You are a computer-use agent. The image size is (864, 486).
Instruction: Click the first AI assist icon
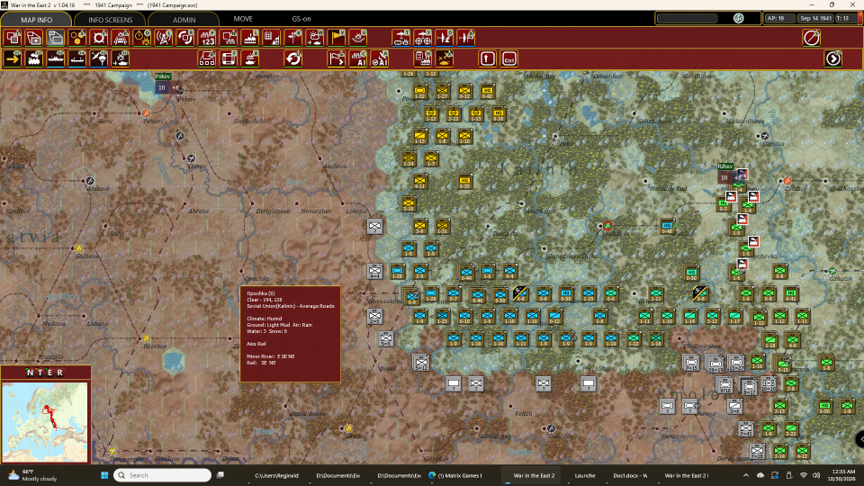click(x=358, y=58)
